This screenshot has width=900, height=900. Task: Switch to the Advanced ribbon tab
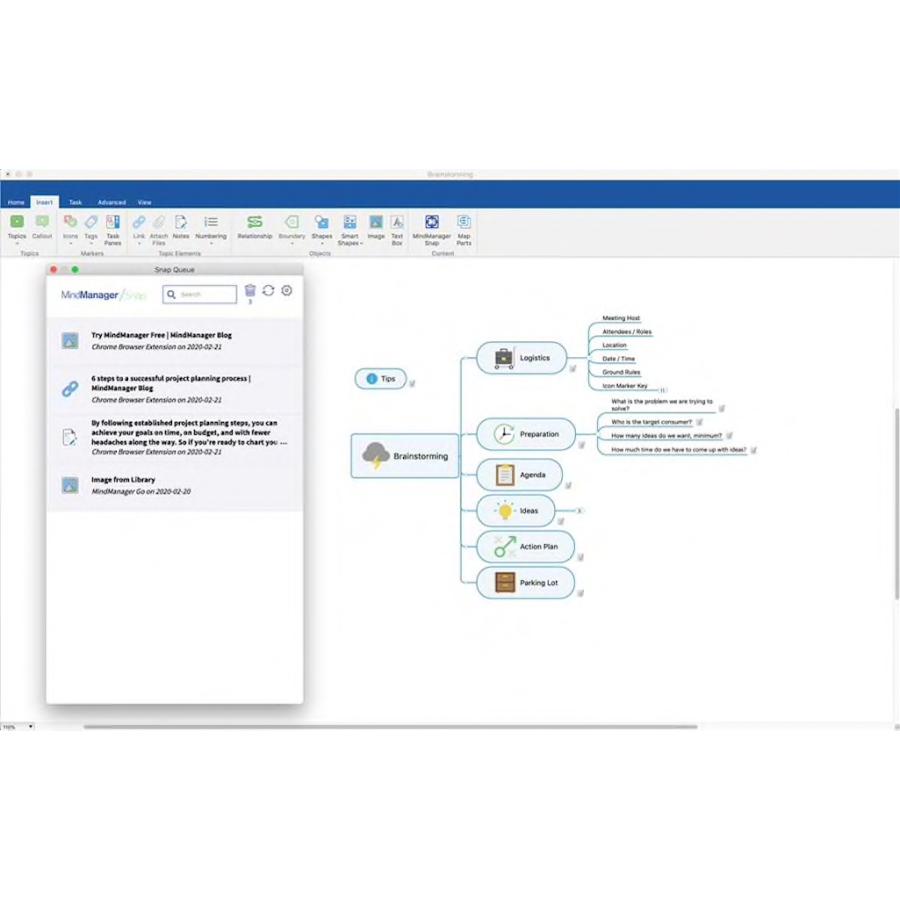click(x=111, y=202)
